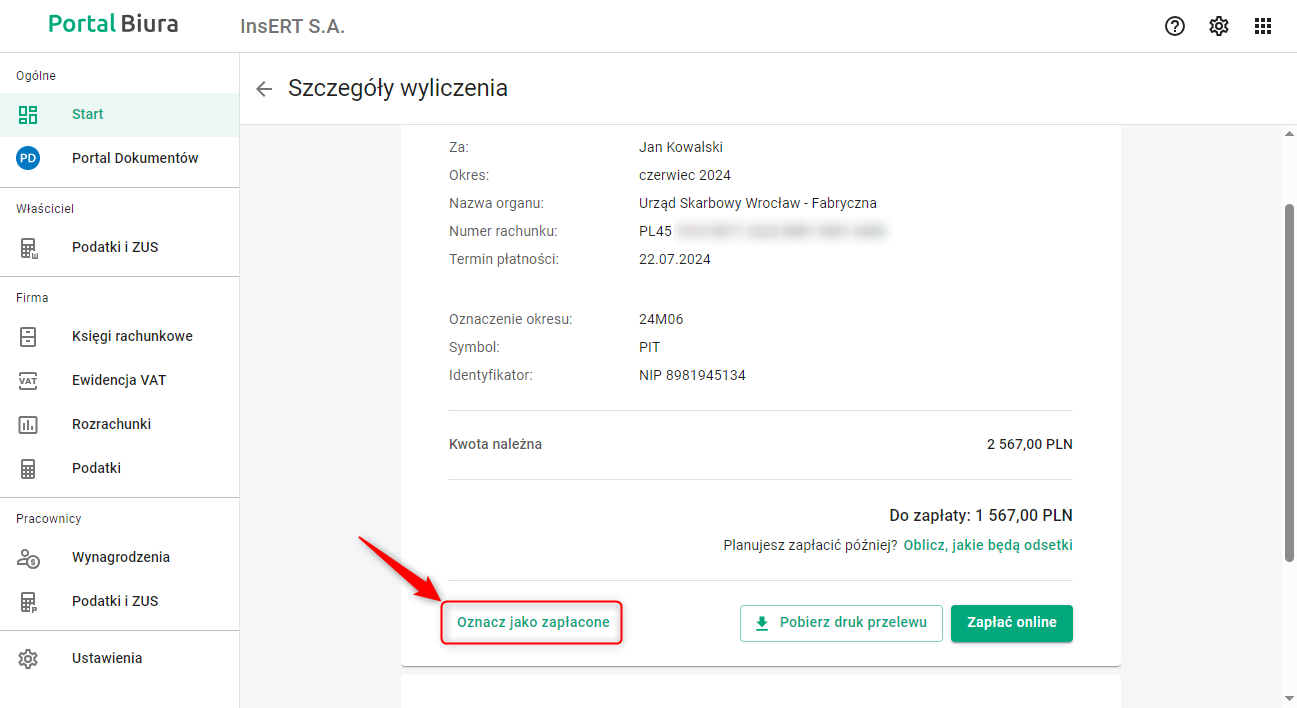Click the Ewidencja VAT icon
1297x708 pixels.
tap(28, 380)
